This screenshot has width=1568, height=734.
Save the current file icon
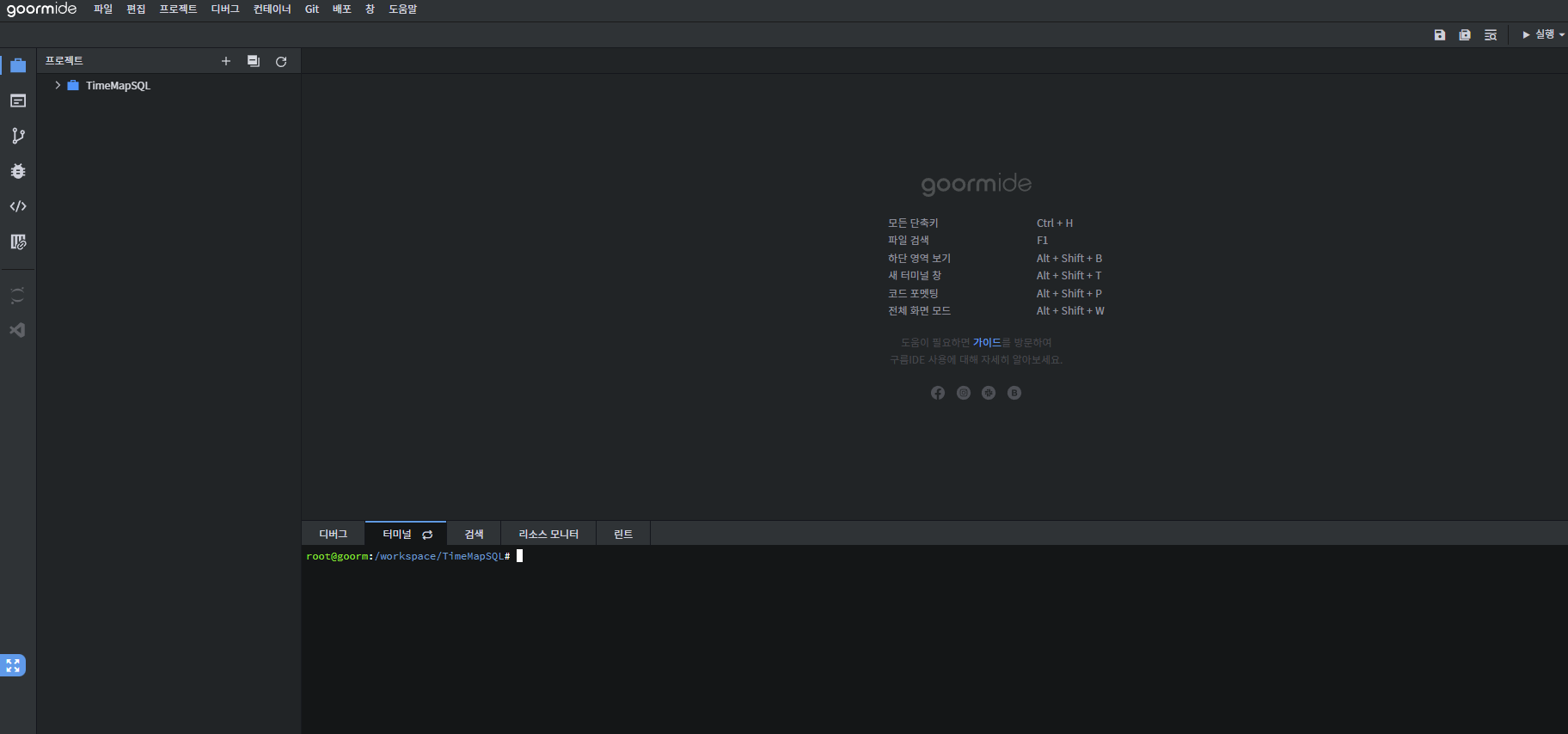point(1440,34)
